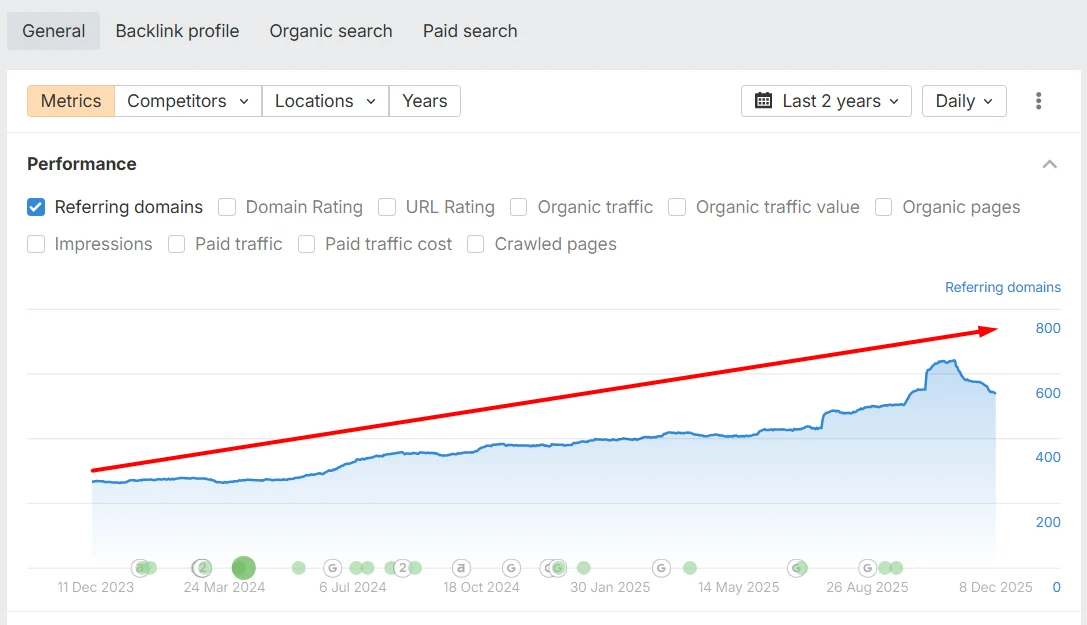Open the Last 2 years date range dropdown
1087x625 pixels.
point(826,101)
